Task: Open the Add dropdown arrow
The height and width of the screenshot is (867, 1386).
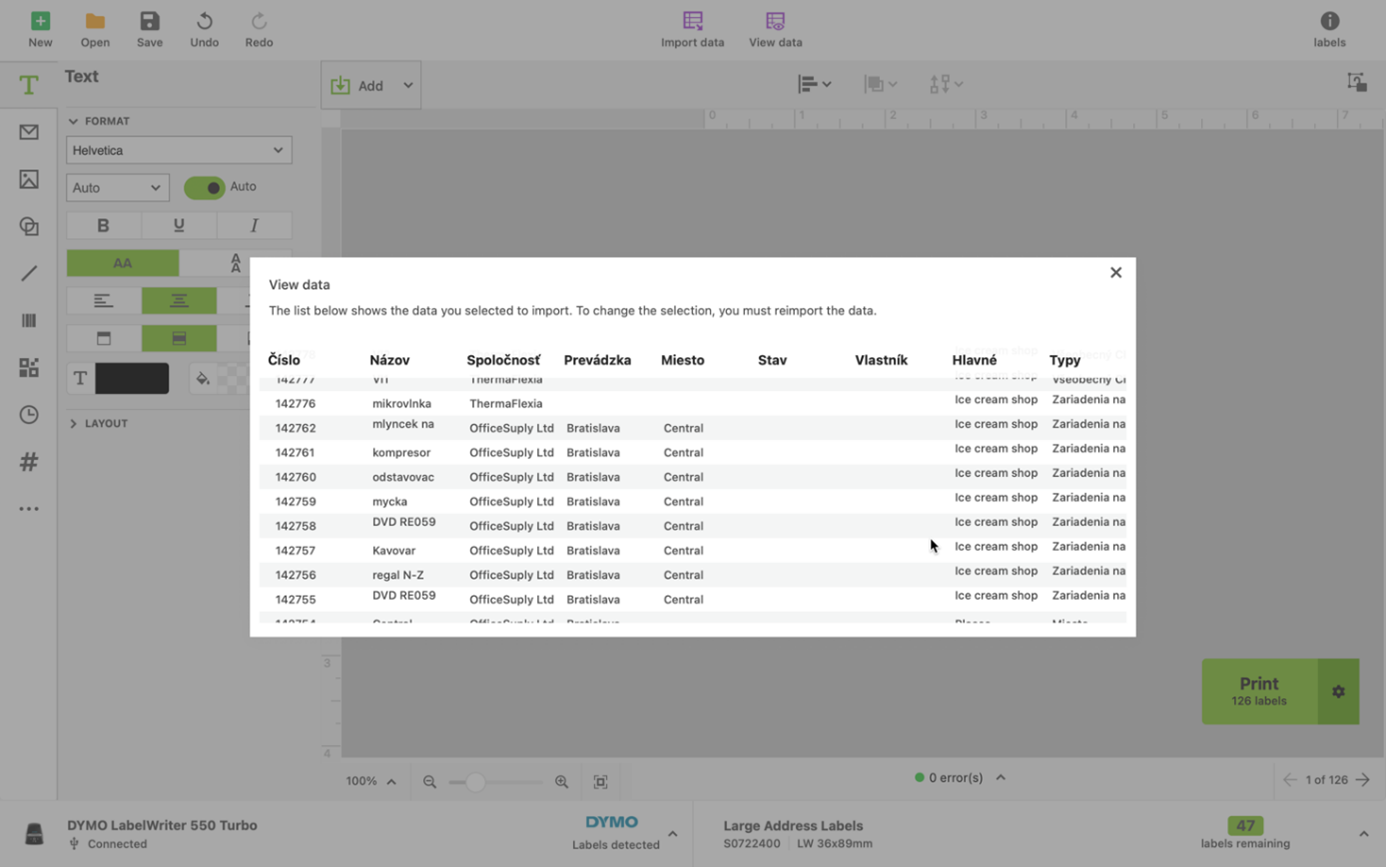Action: click(408, 86)
